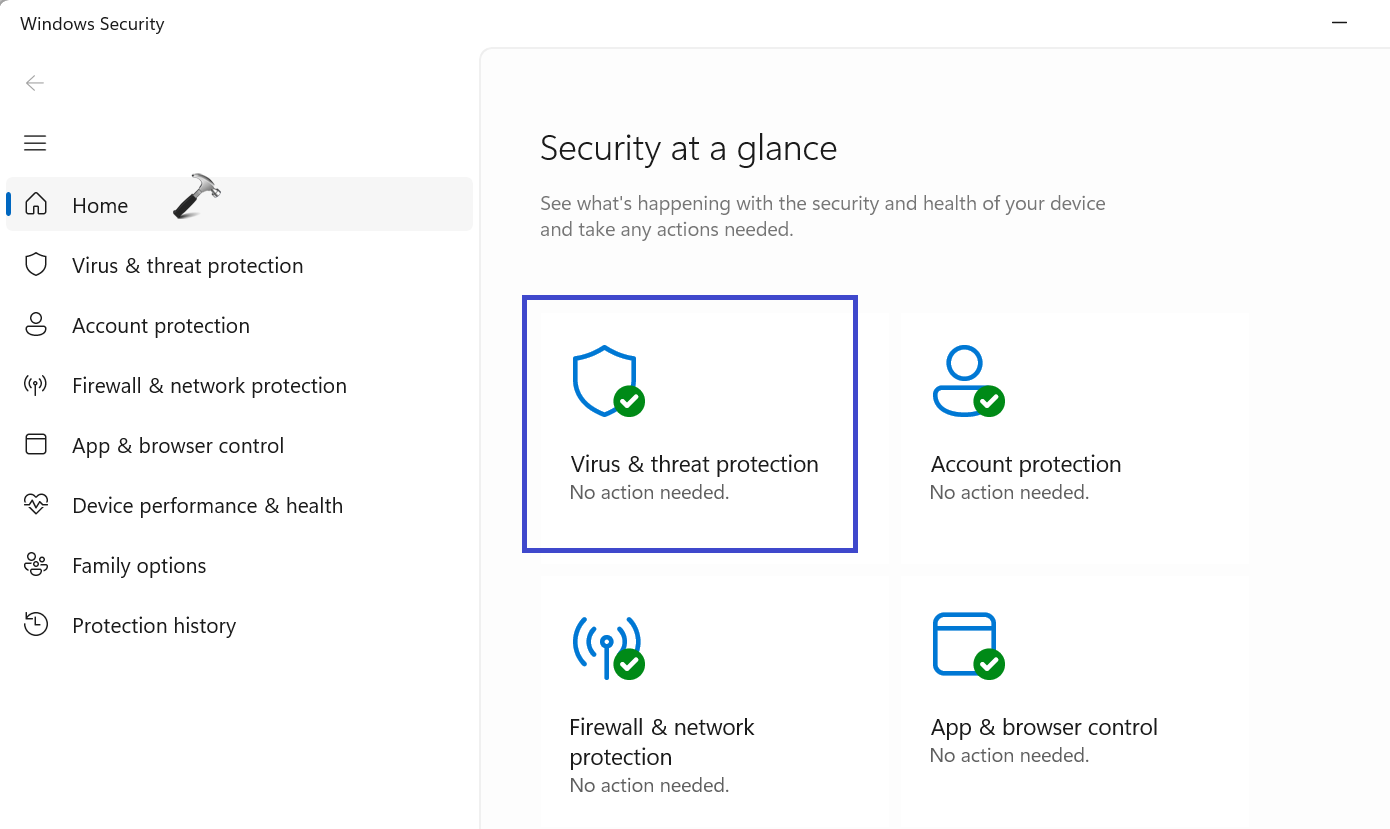Open the Firewall & network protection tile
The image size is (1390, 829).
[x=714, y=700]
